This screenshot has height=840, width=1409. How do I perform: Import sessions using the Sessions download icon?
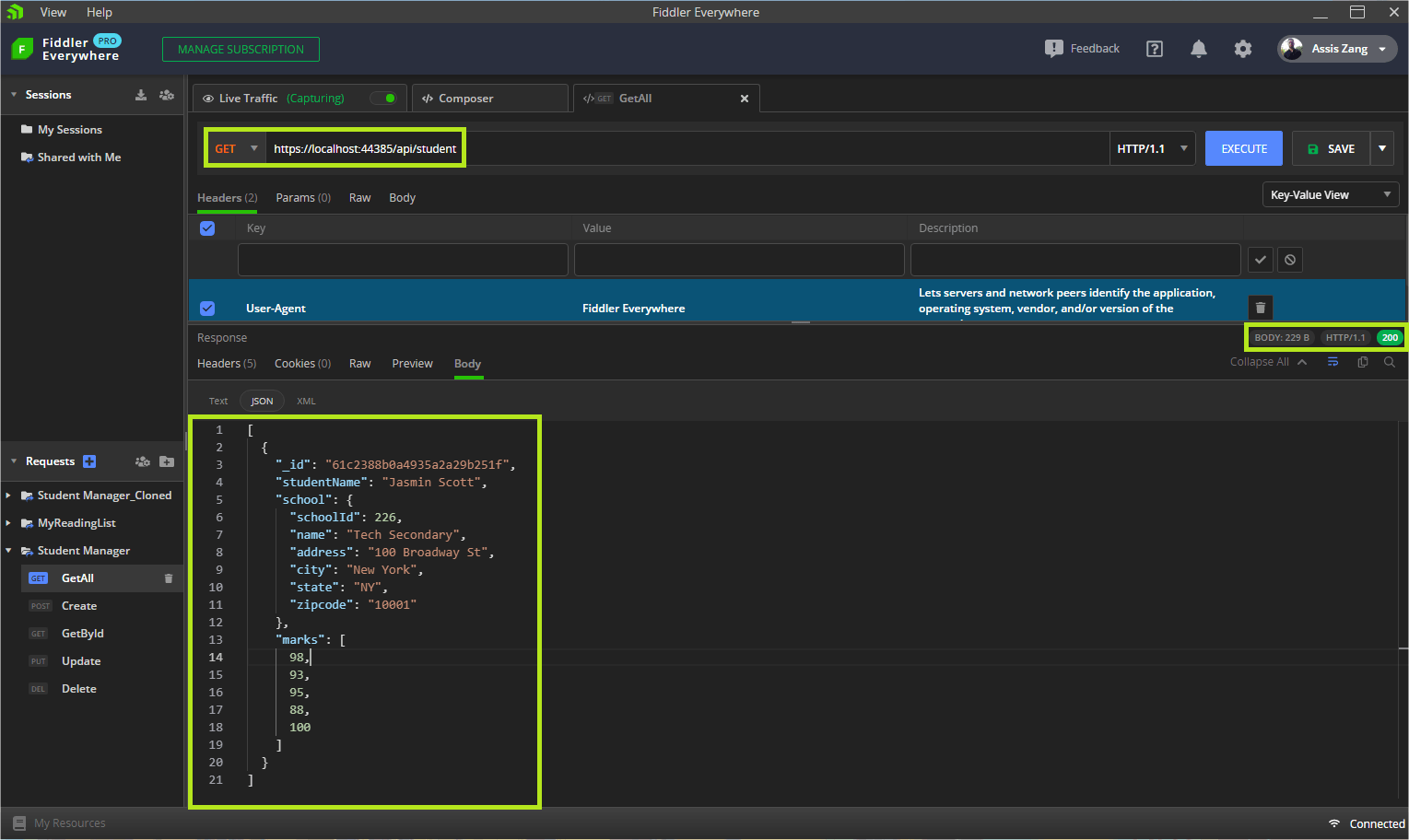[x=141, y=95]
